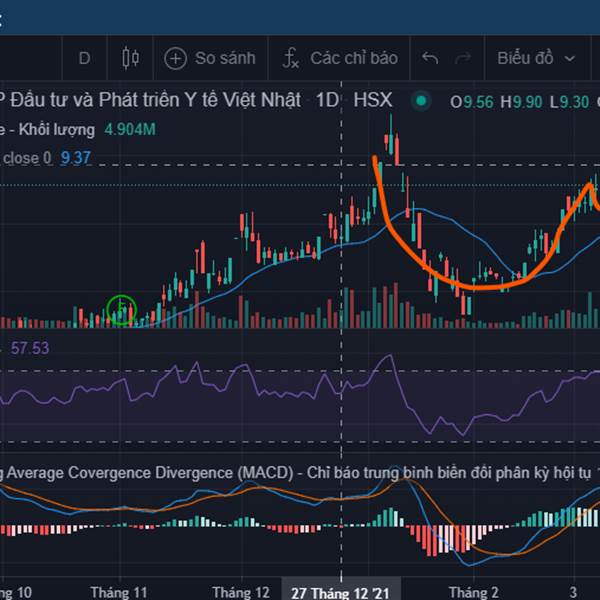Screen dimensions: 600x600
Task: Click the So sánh compare plus icon
Action: pos(176,58)
